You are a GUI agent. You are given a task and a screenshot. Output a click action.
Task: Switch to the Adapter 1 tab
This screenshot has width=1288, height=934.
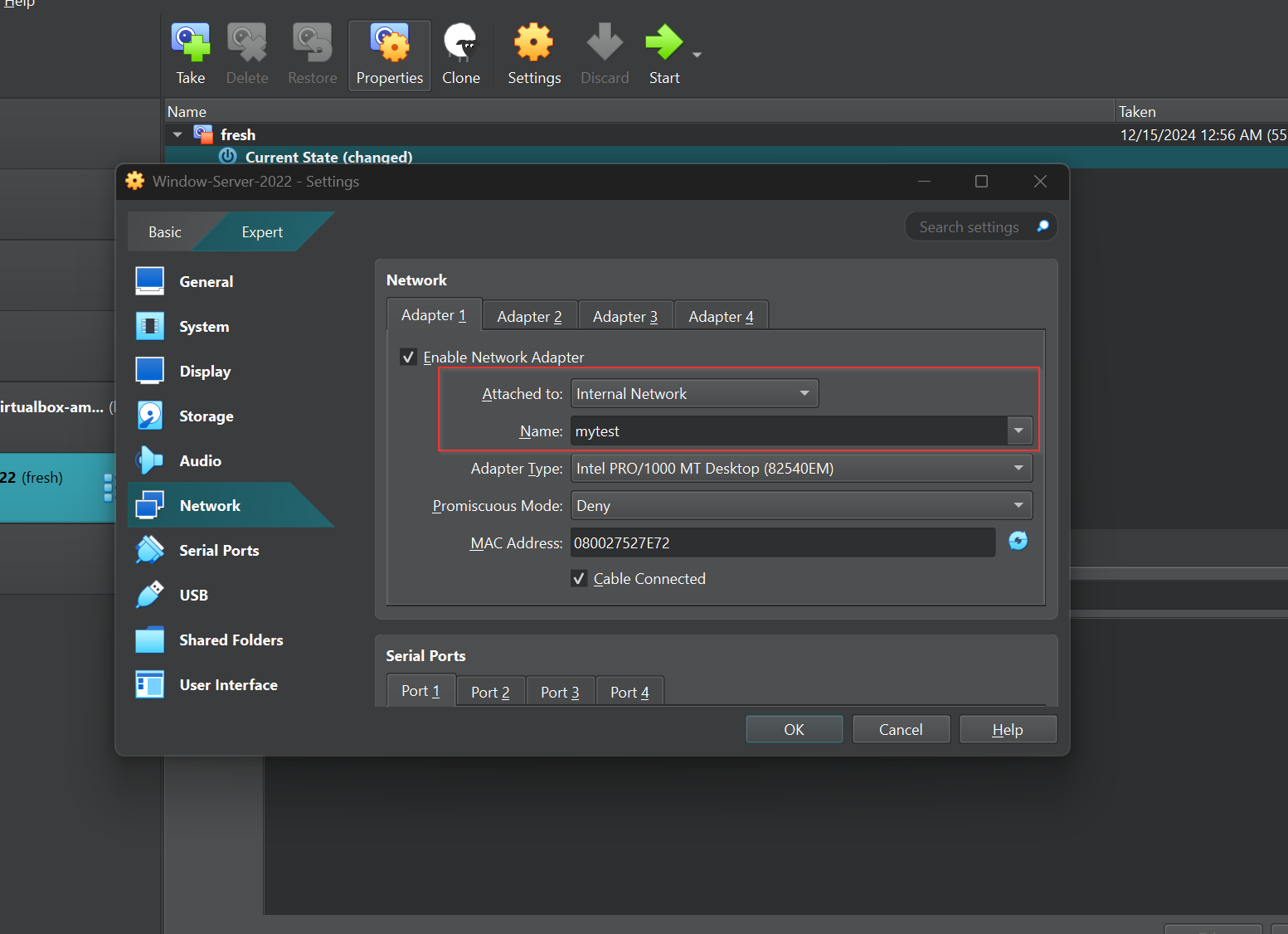pyautogui.click(x=434, y=315)
